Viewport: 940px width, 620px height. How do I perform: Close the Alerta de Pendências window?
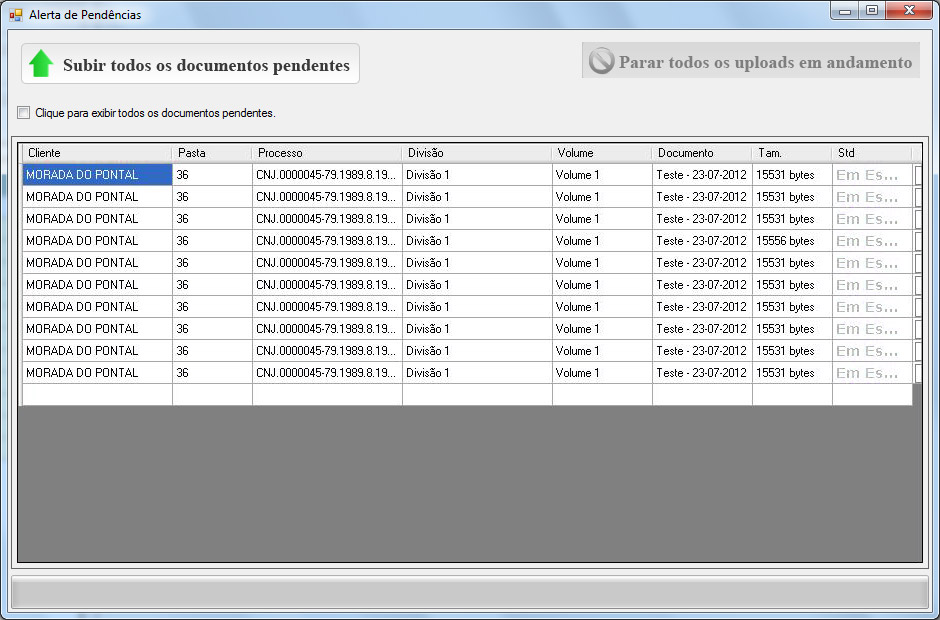909,11
